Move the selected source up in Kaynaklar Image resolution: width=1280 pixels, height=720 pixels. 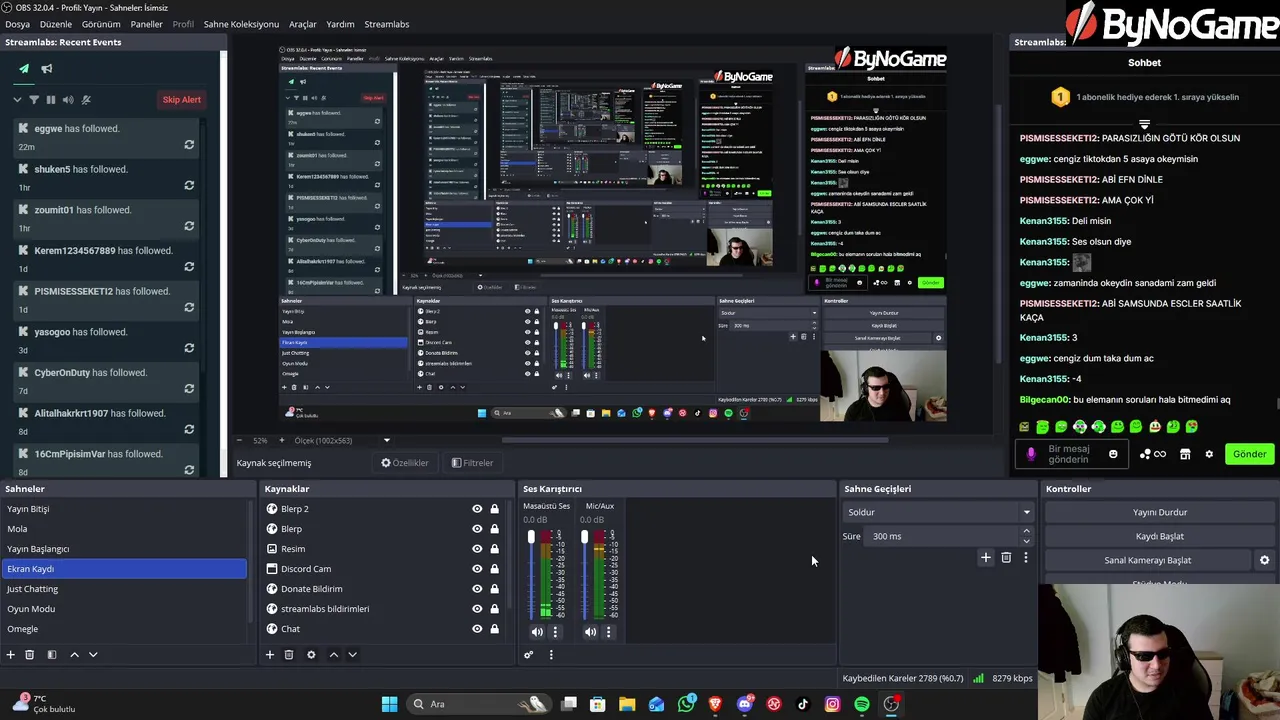click(x=334, y=654)
